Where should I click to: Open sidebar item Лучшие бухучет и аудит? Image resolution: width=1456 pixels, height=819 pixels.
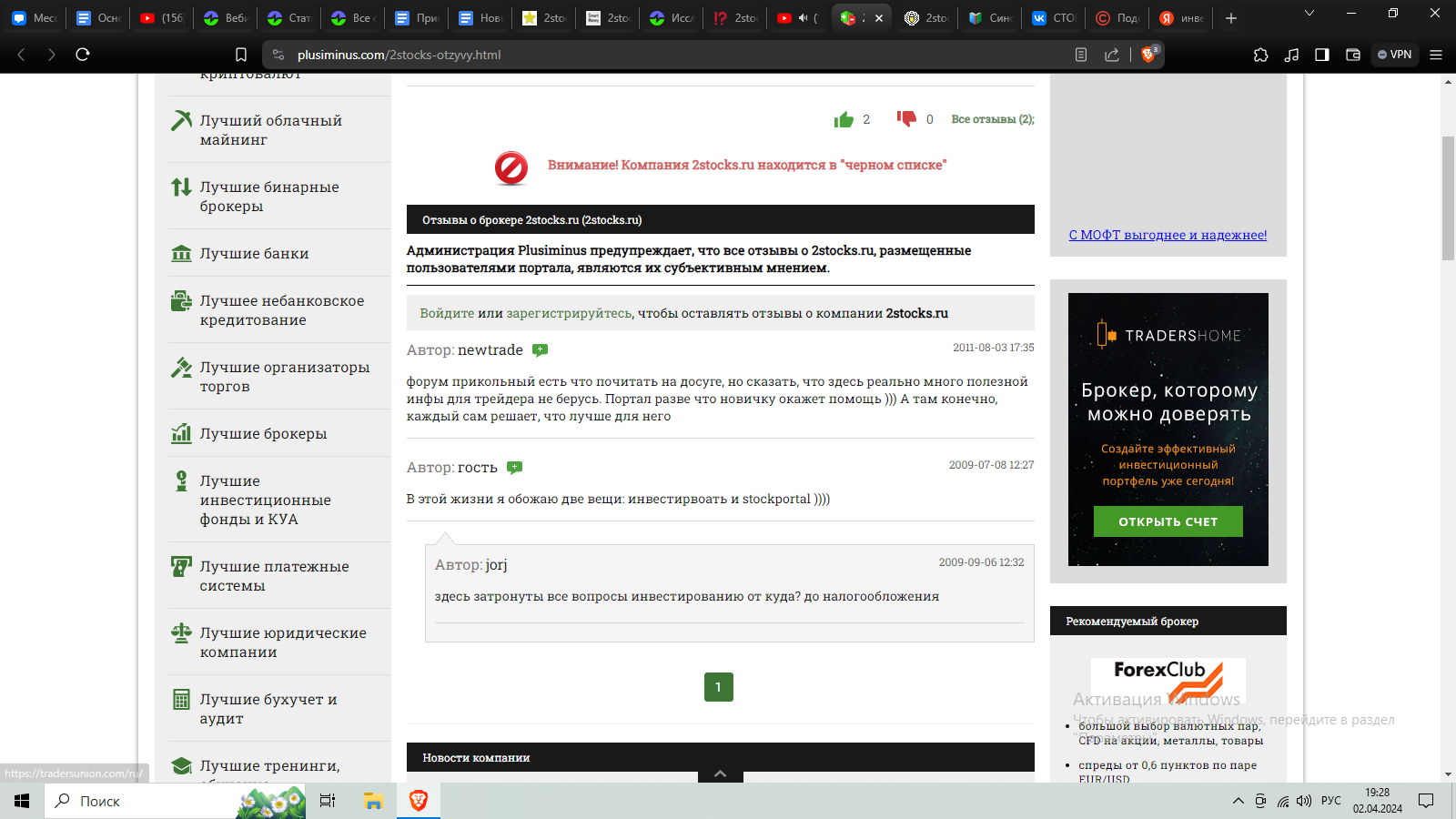pyautogui.click(x=280, y=709)
